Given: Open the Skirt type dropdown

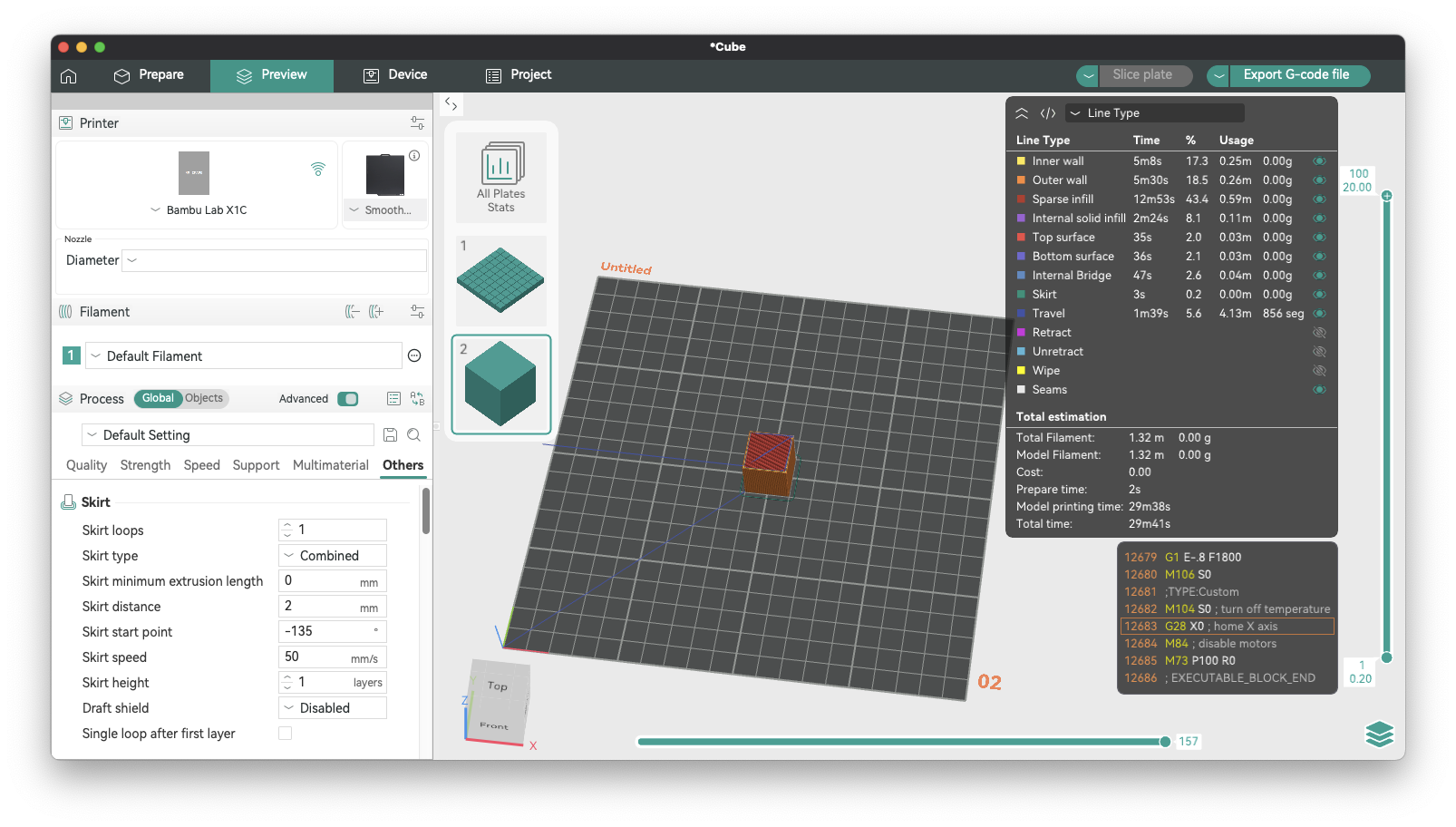Looking at the screenshot, I should tap(333, 556).
